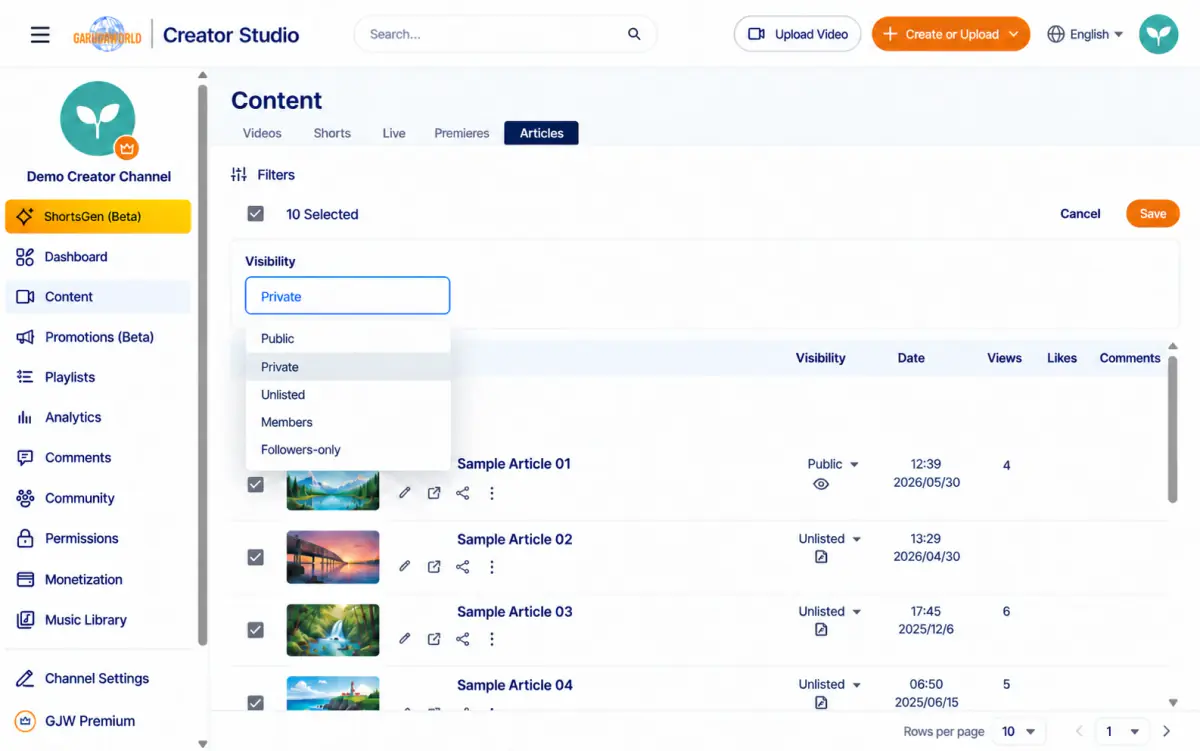1200x751 pixels.
Task: Switch to the Videos tab
Action: coord(262,133)
